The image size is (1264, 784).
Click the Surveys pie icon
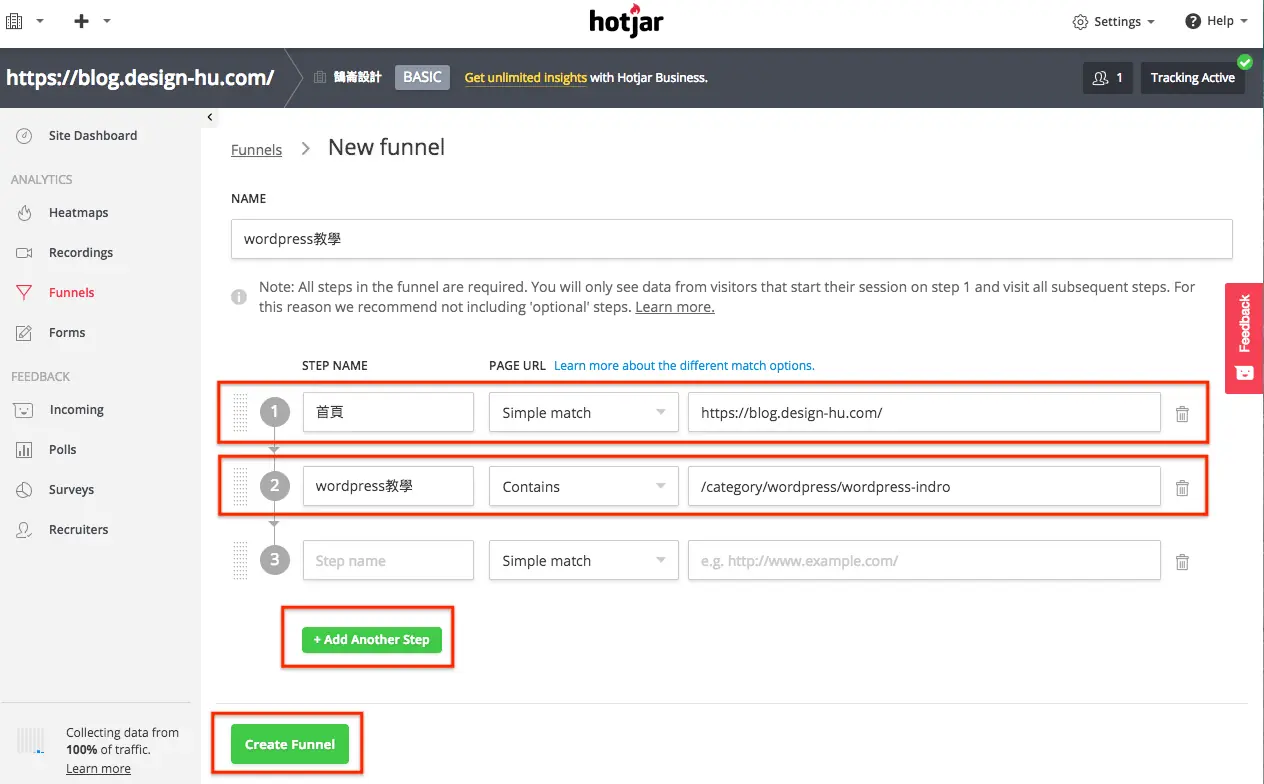pos(25,490)
